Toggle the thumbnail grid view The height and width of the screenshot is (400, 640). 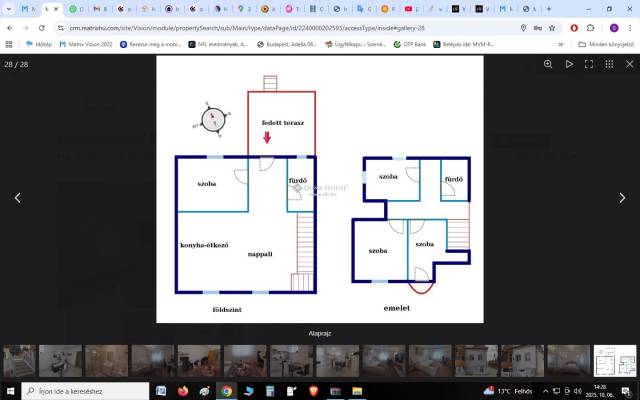click(609, 64)
